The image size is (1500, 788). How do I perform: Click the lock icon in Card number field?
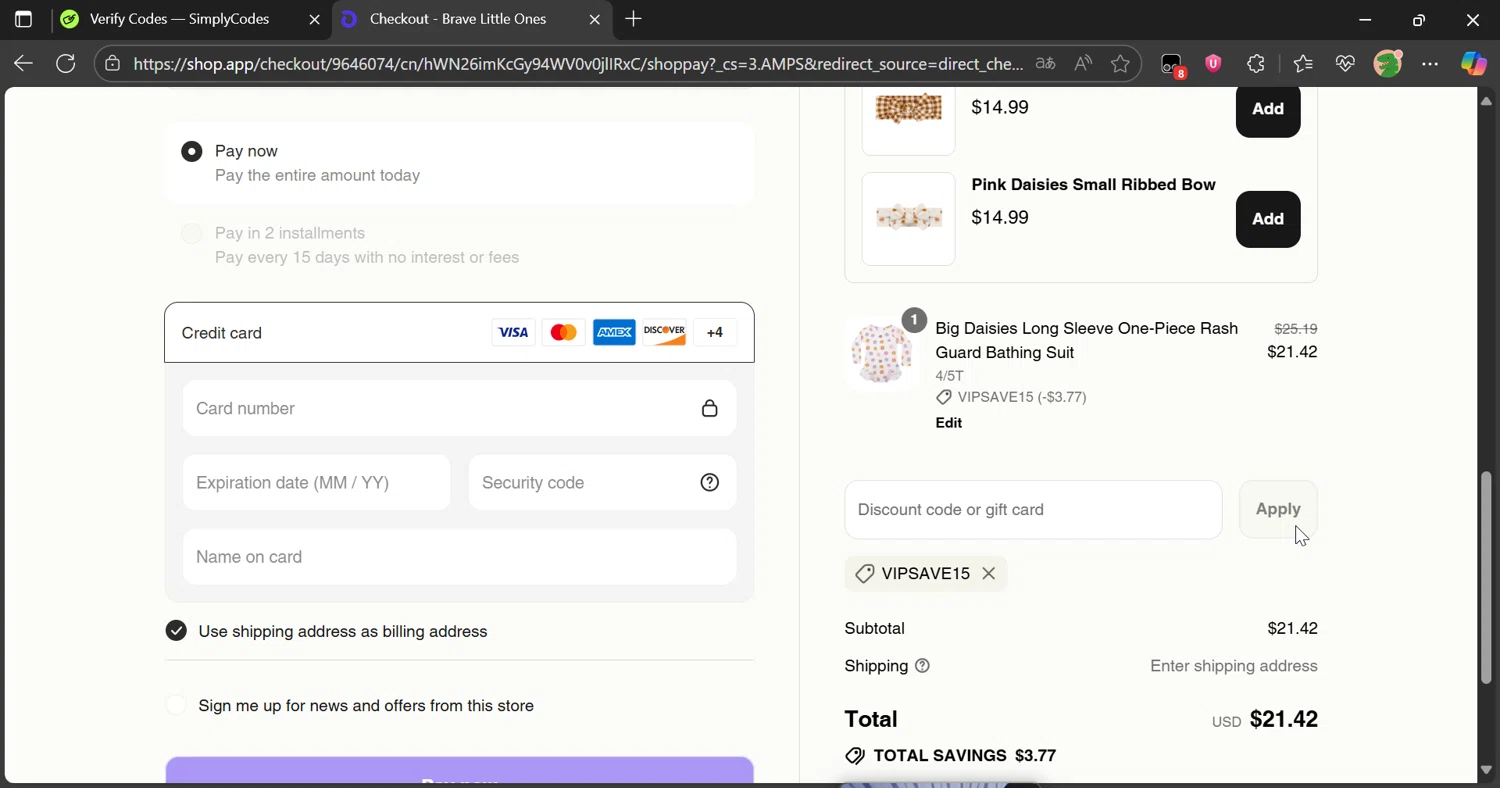(x=710, y=408)
